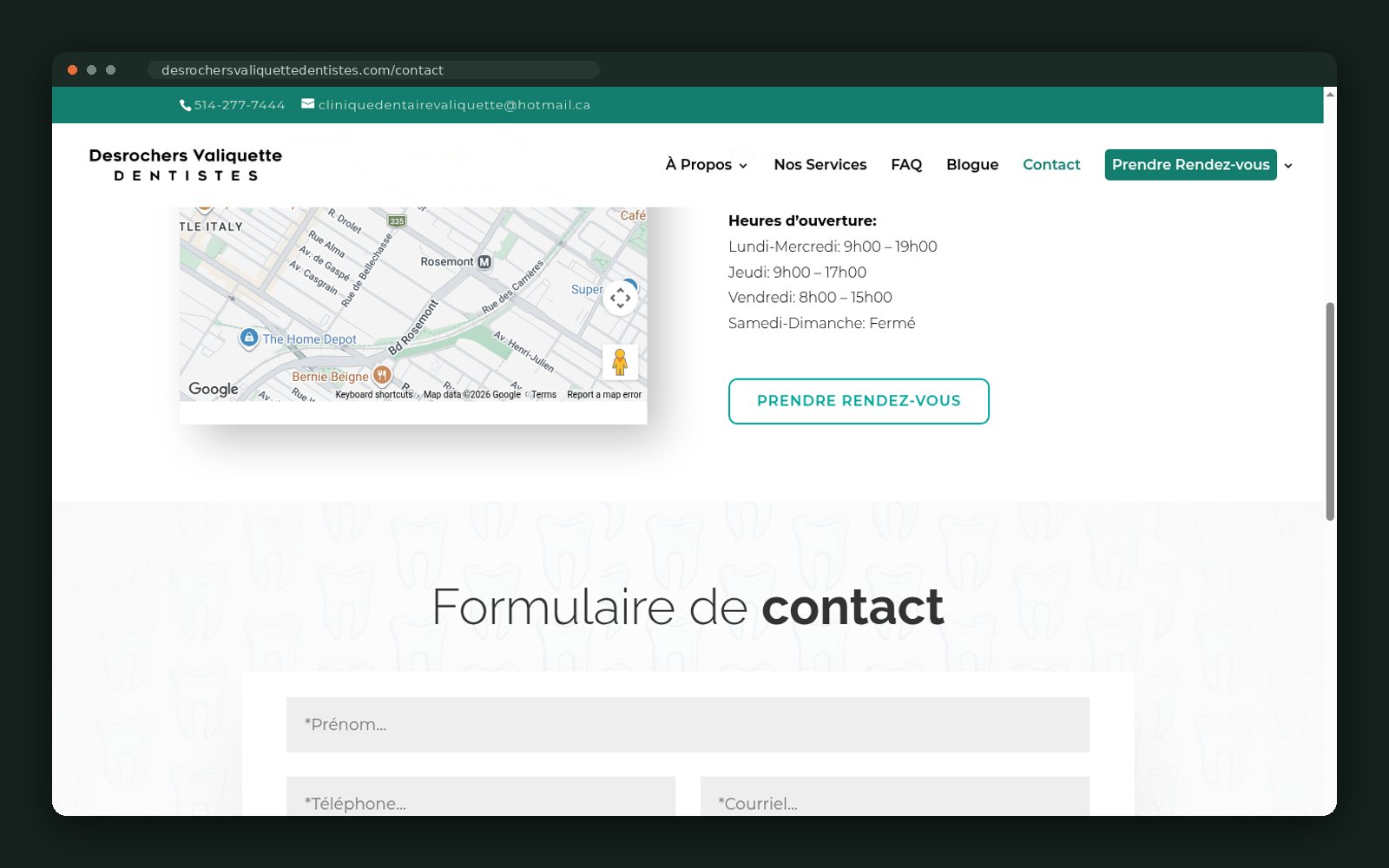Focus the Prénom input field

[688, 725]
